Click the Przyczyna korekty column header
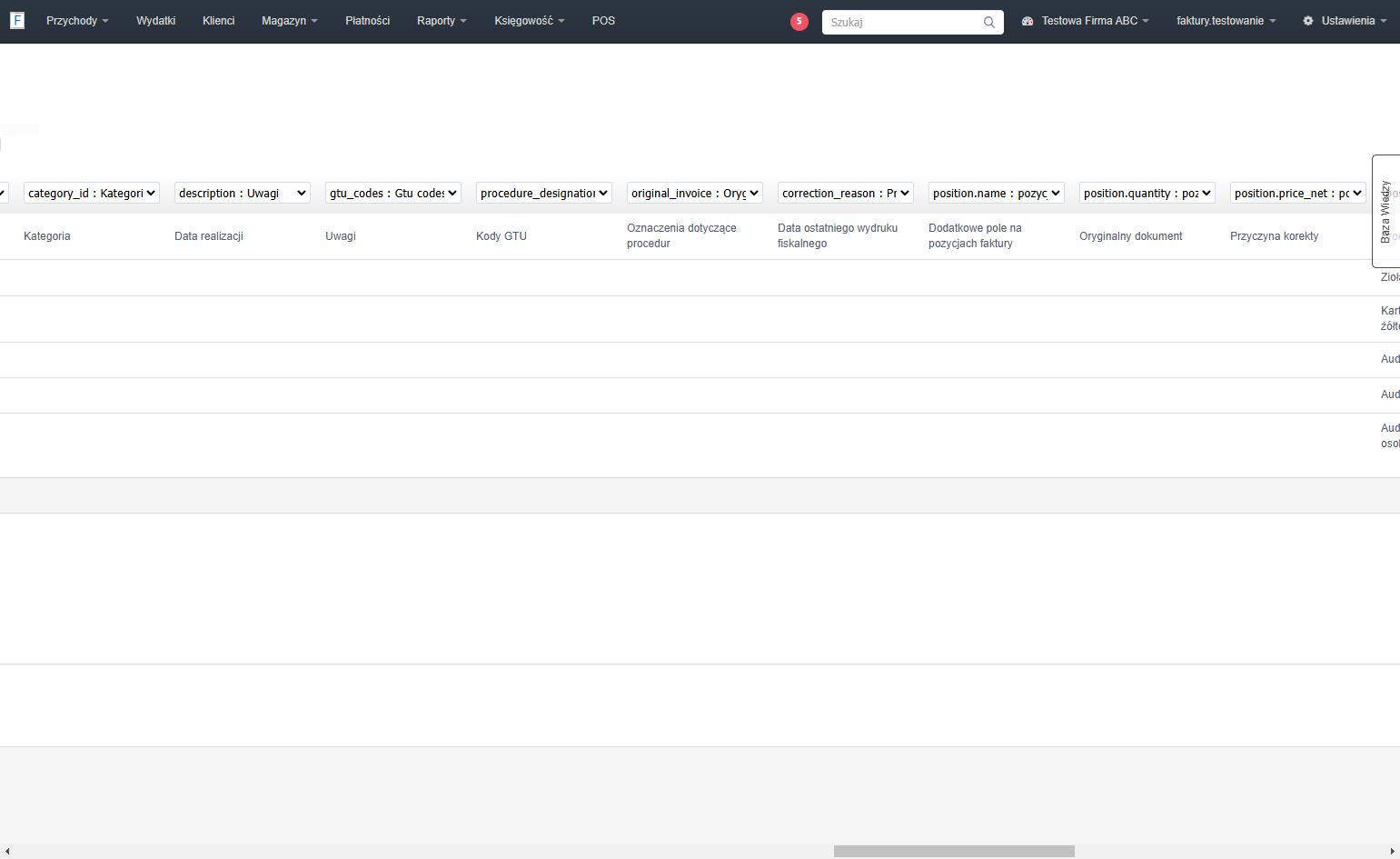The image size is (1400, 859). 1275,236
